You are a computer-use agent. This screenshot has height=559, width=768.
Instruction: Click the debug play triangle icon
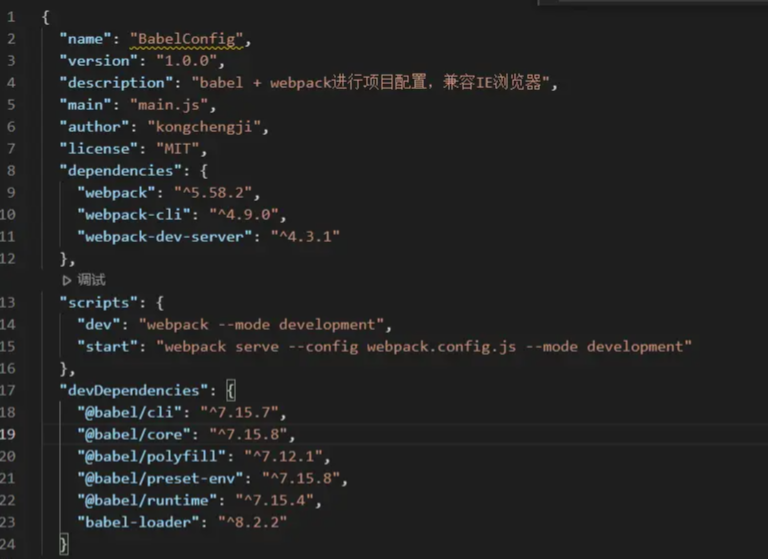tap(67, 280)
